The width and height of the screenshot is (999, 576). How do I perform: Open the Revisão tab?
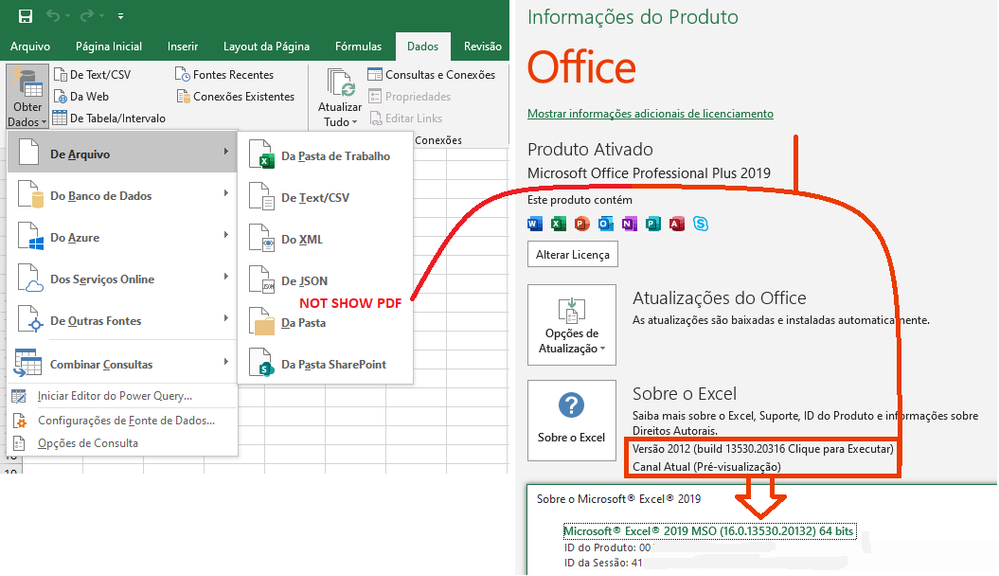click(483, 47)
